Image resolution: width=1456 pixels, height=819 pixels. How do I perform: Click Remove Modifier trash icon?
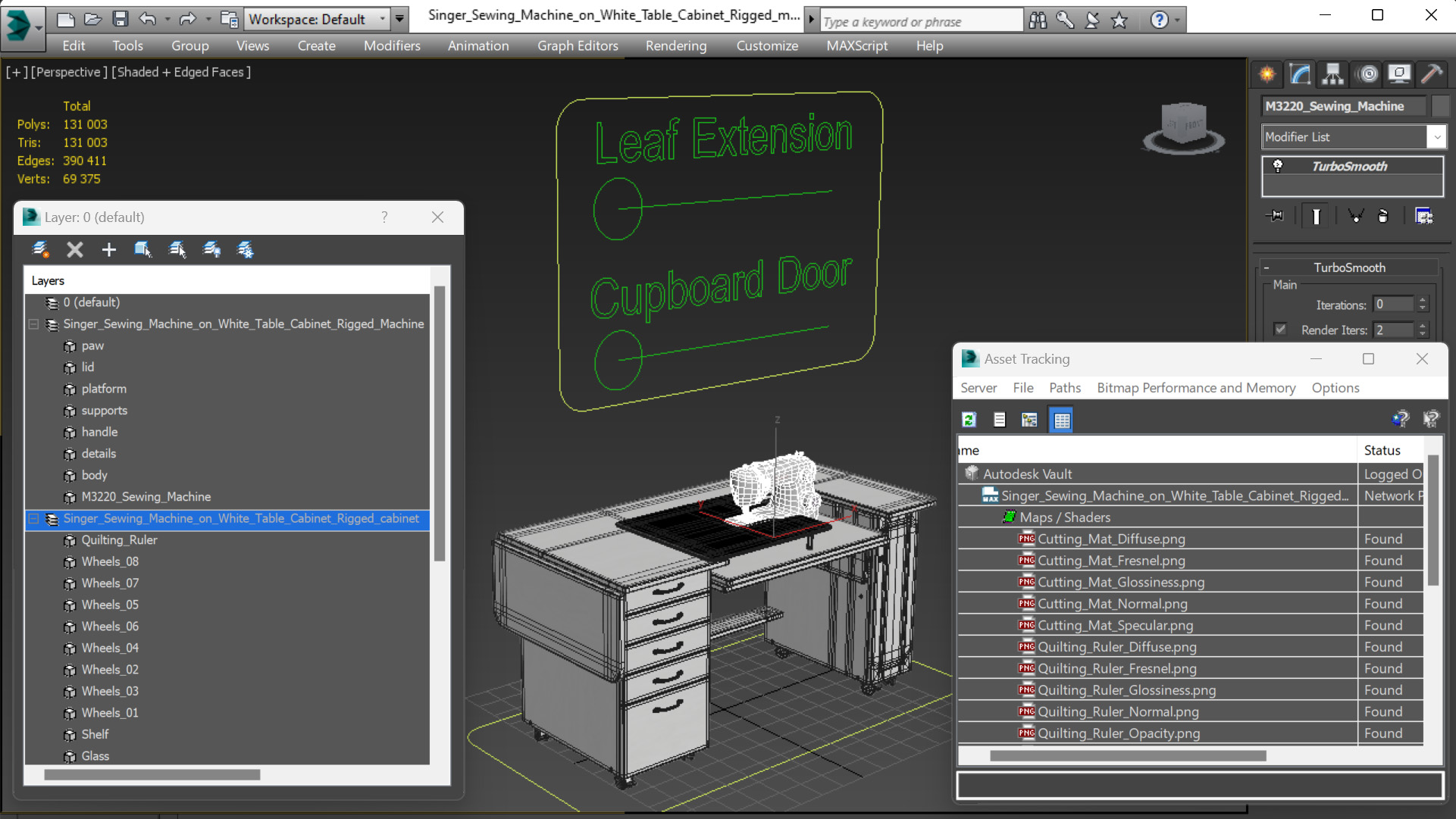coord(1383,216)
